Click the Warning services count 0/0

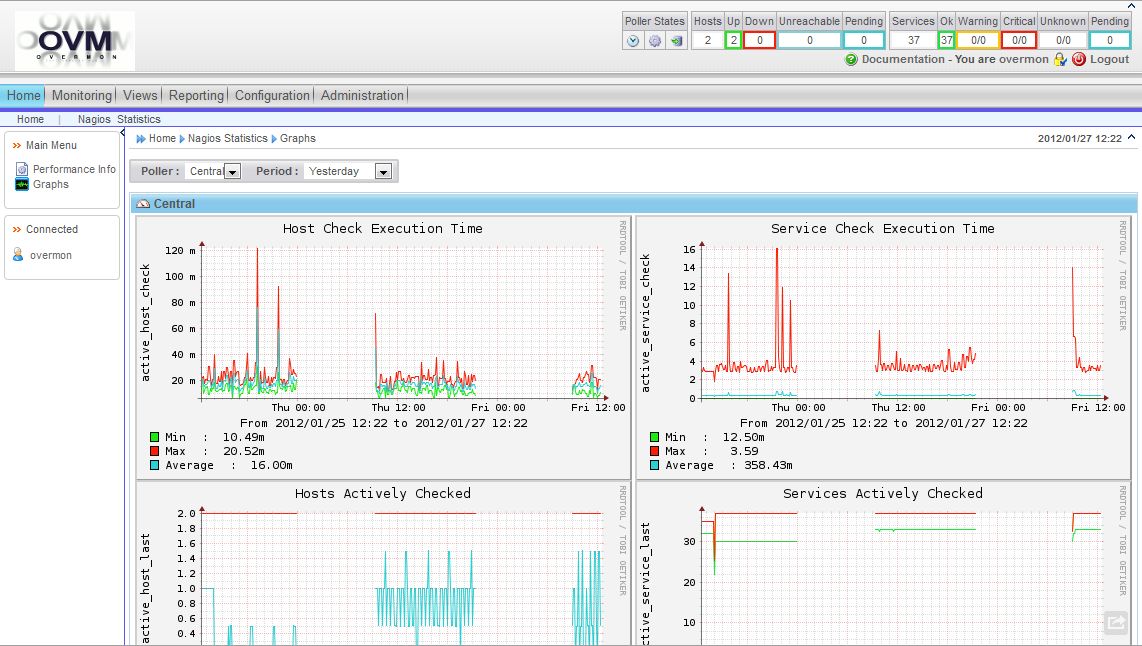(x=978, y=41)
